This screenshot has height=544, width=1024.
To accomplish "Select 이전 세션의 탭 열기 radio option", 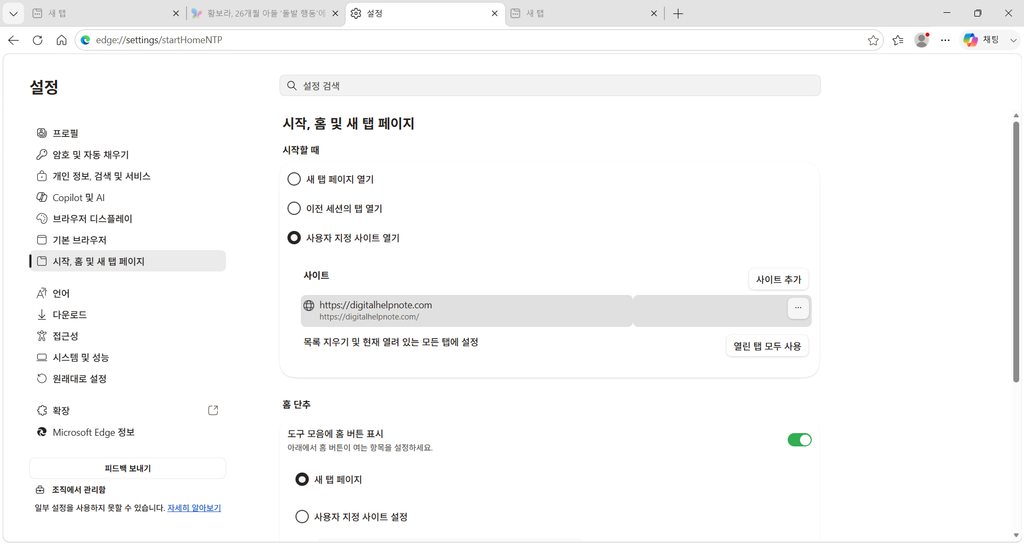I will [294, 208].
